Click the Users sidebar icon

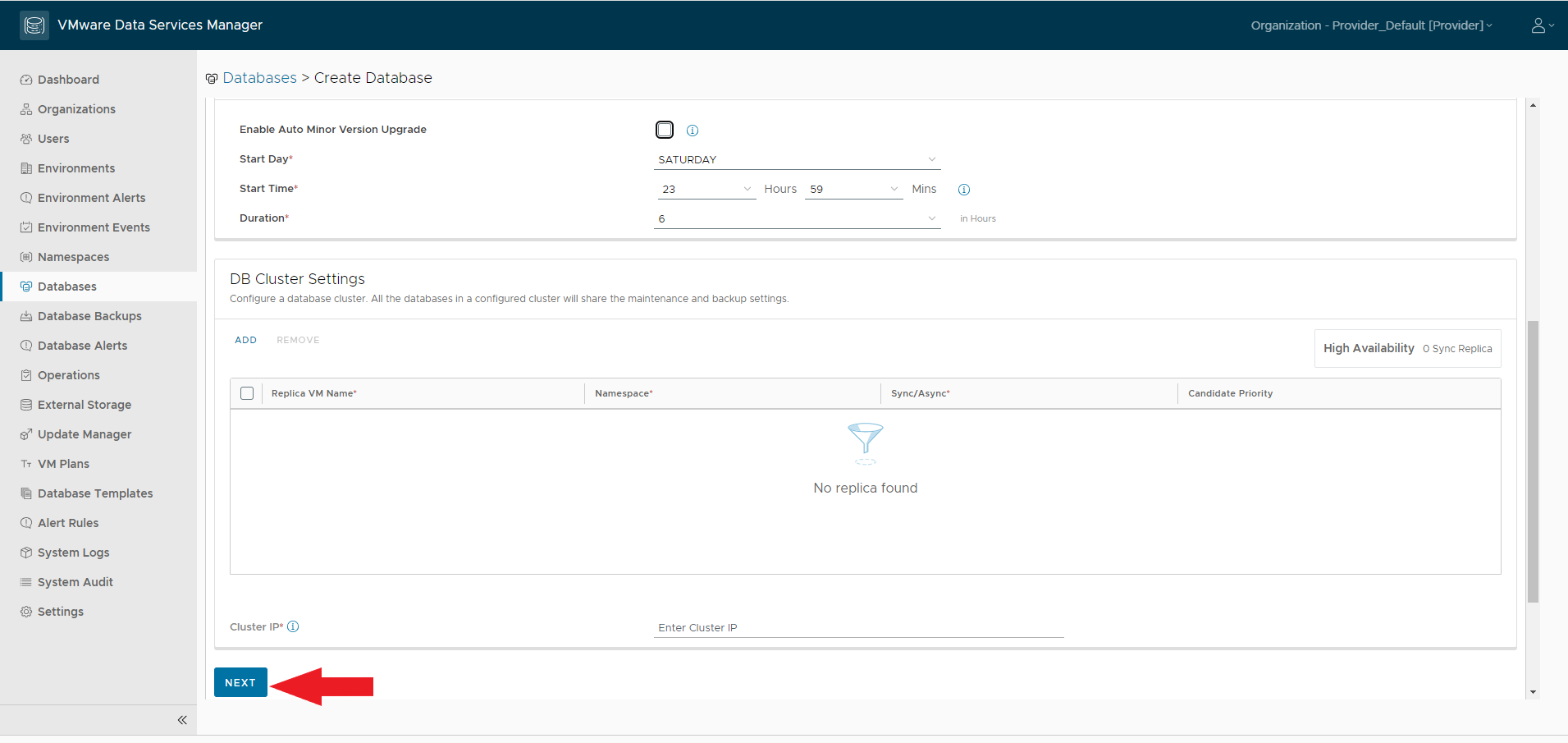[26, 139]
